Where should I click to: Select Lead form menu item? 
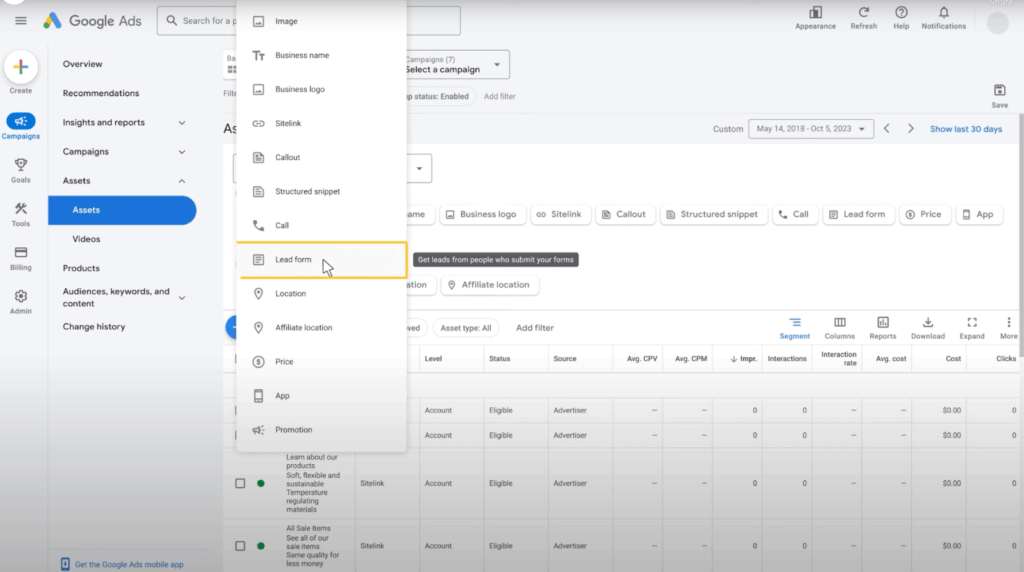point(321,260)
